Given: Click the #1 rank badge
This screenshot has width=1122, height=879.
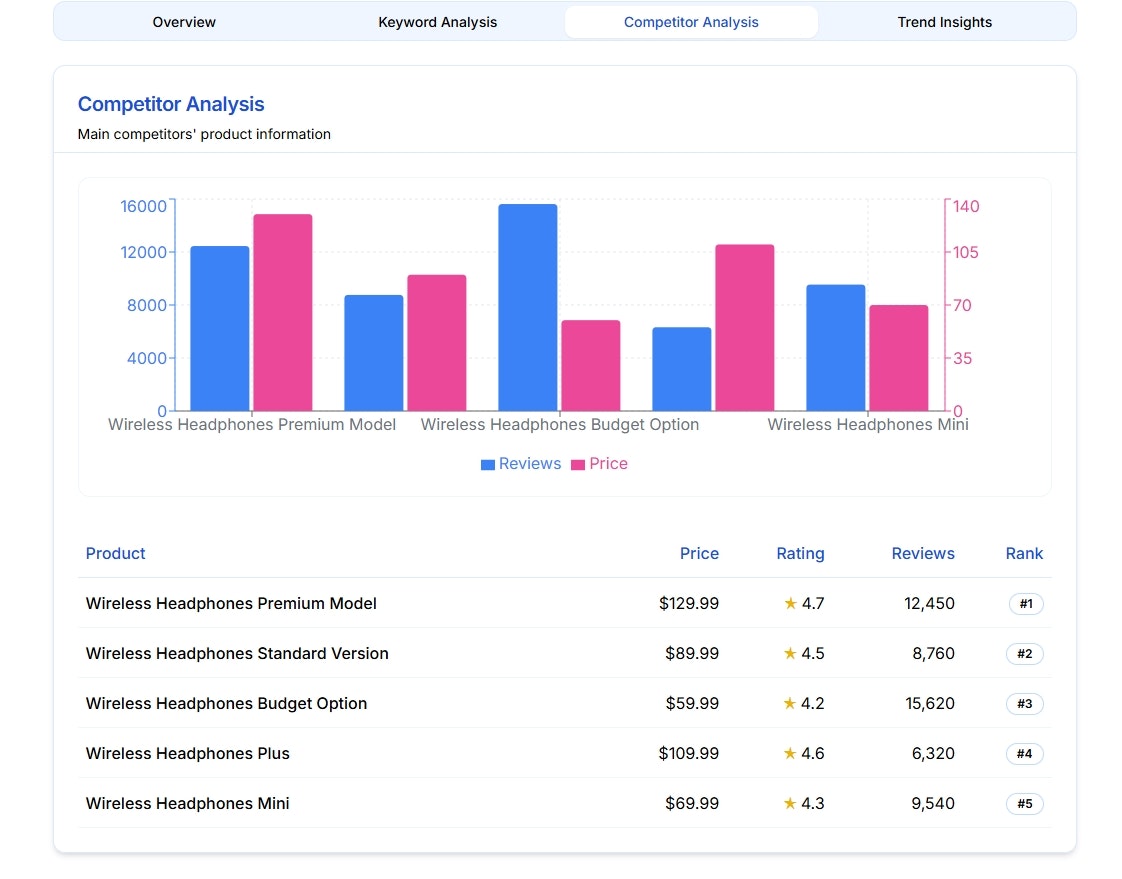Looking at the screenshot, I should point(1025,603).
